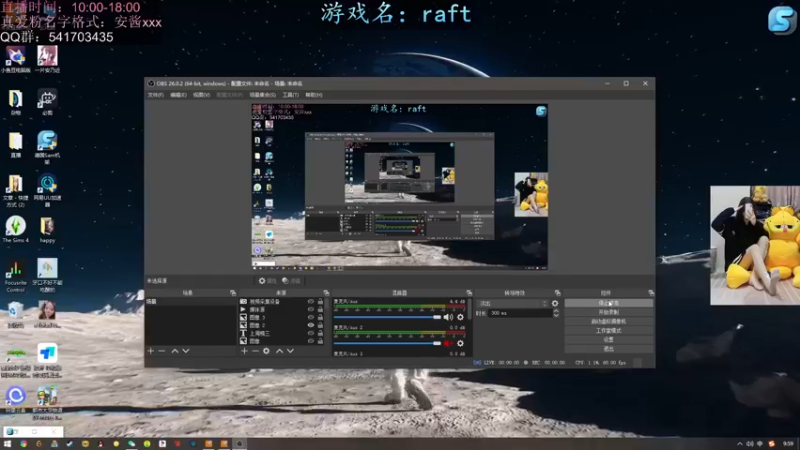
Task: Pop out the 混音器 mixer dock
Action: click(x=469, y=293)
